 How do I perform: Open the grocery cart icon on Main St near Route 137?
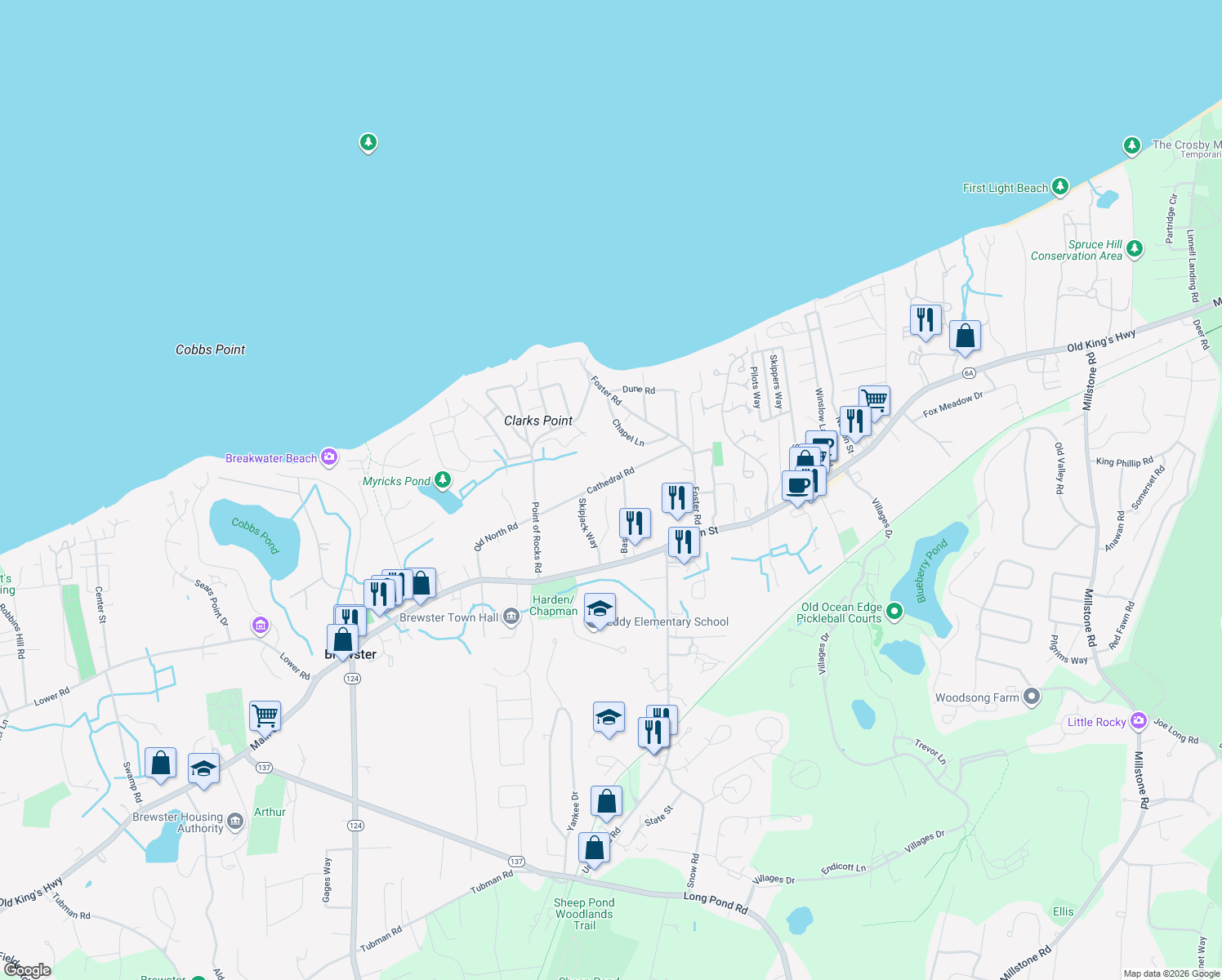(x=264, y=715)
